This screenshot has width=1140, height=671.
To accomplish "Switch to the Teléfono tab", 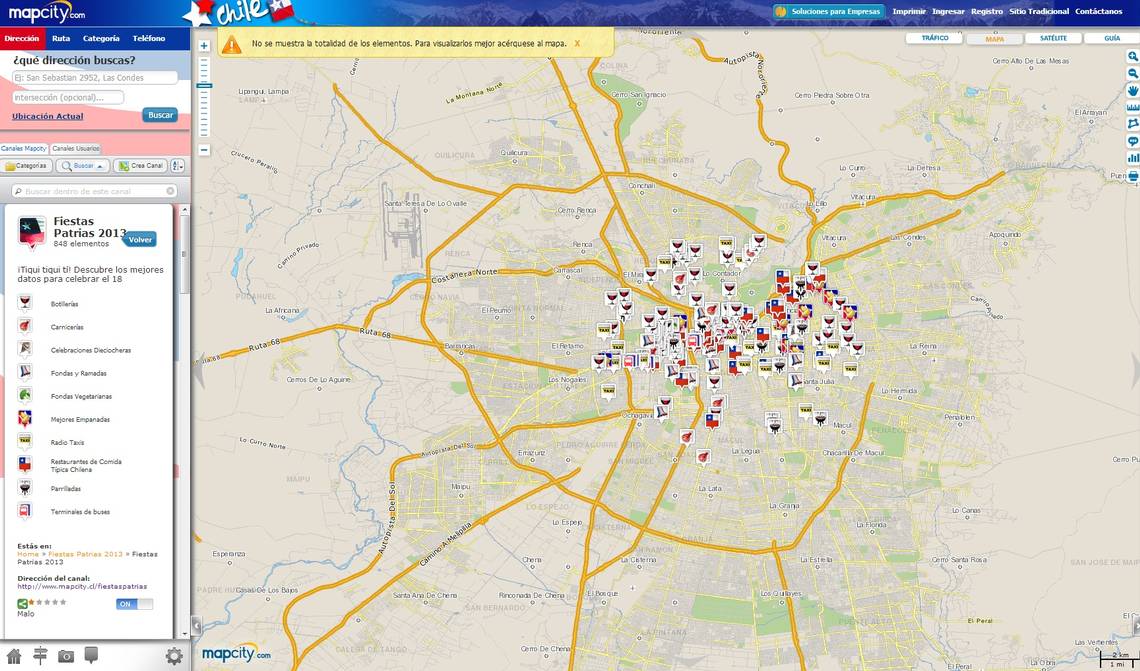I will [x=149, y=39].
